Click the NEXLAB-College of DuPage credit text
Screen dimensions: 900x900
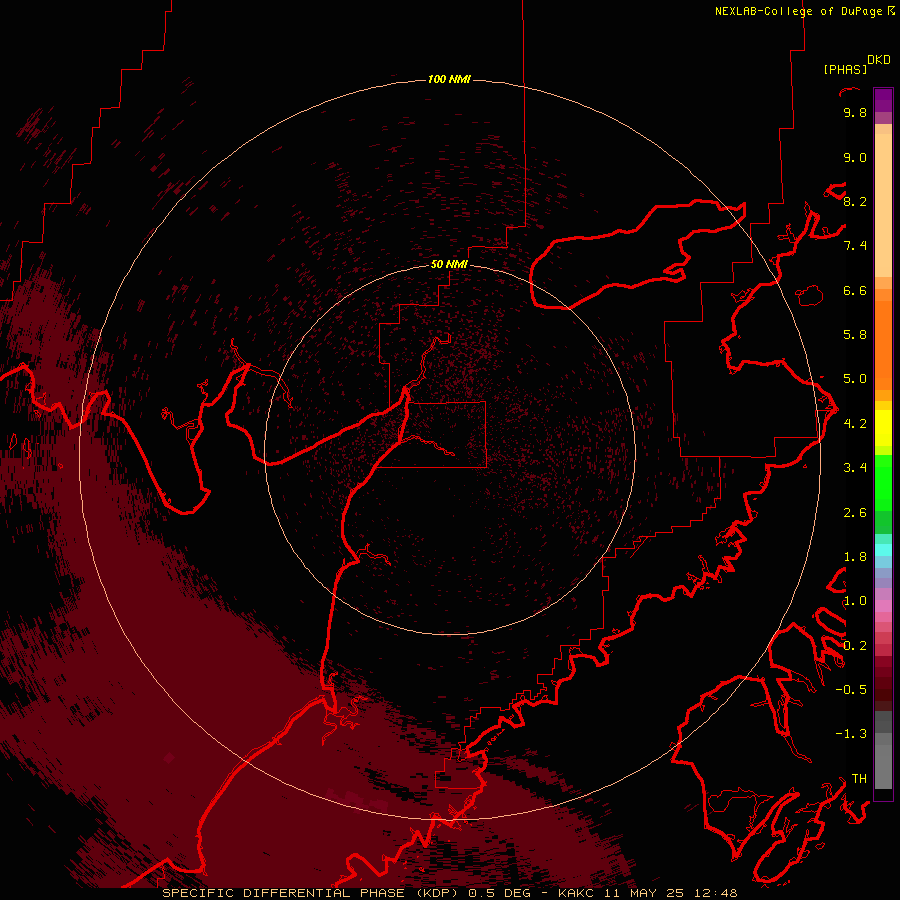point(798,11)
